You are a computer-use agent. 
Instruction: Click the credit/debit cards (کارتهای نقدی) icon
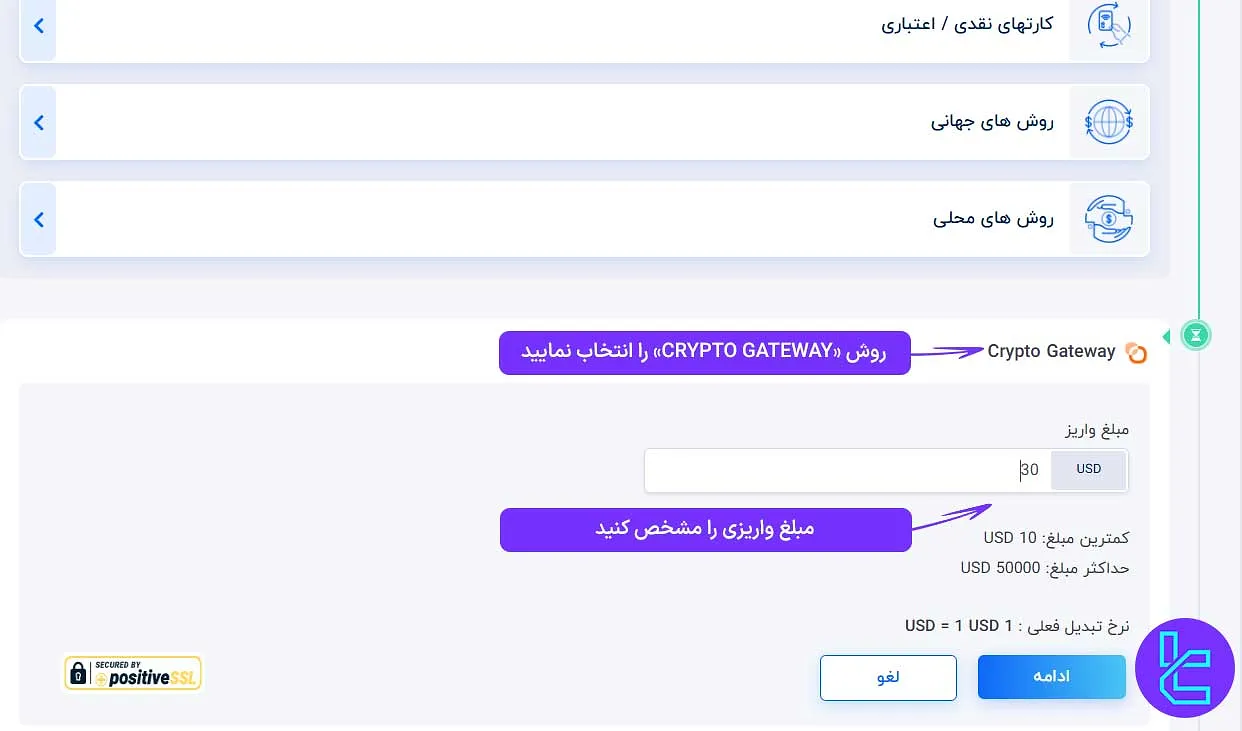tap(1109, 27)
